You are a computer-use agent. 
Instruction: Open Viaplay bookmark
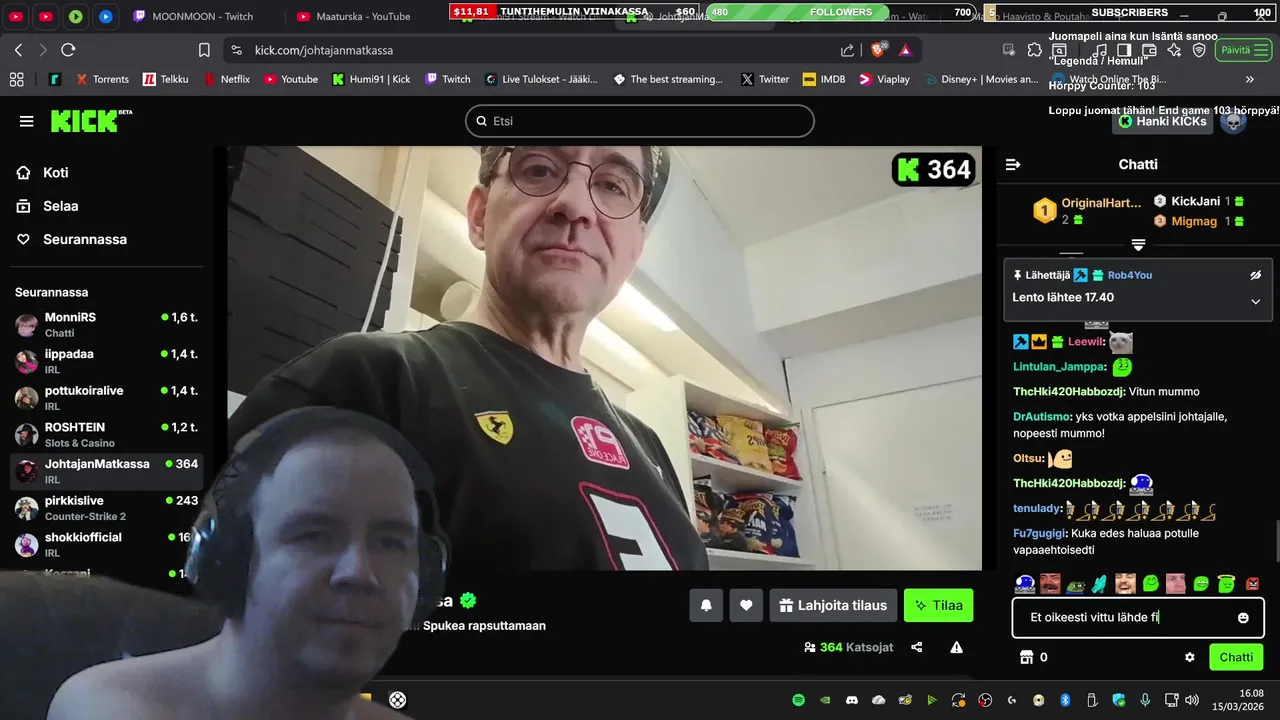(x=884, y=79)
